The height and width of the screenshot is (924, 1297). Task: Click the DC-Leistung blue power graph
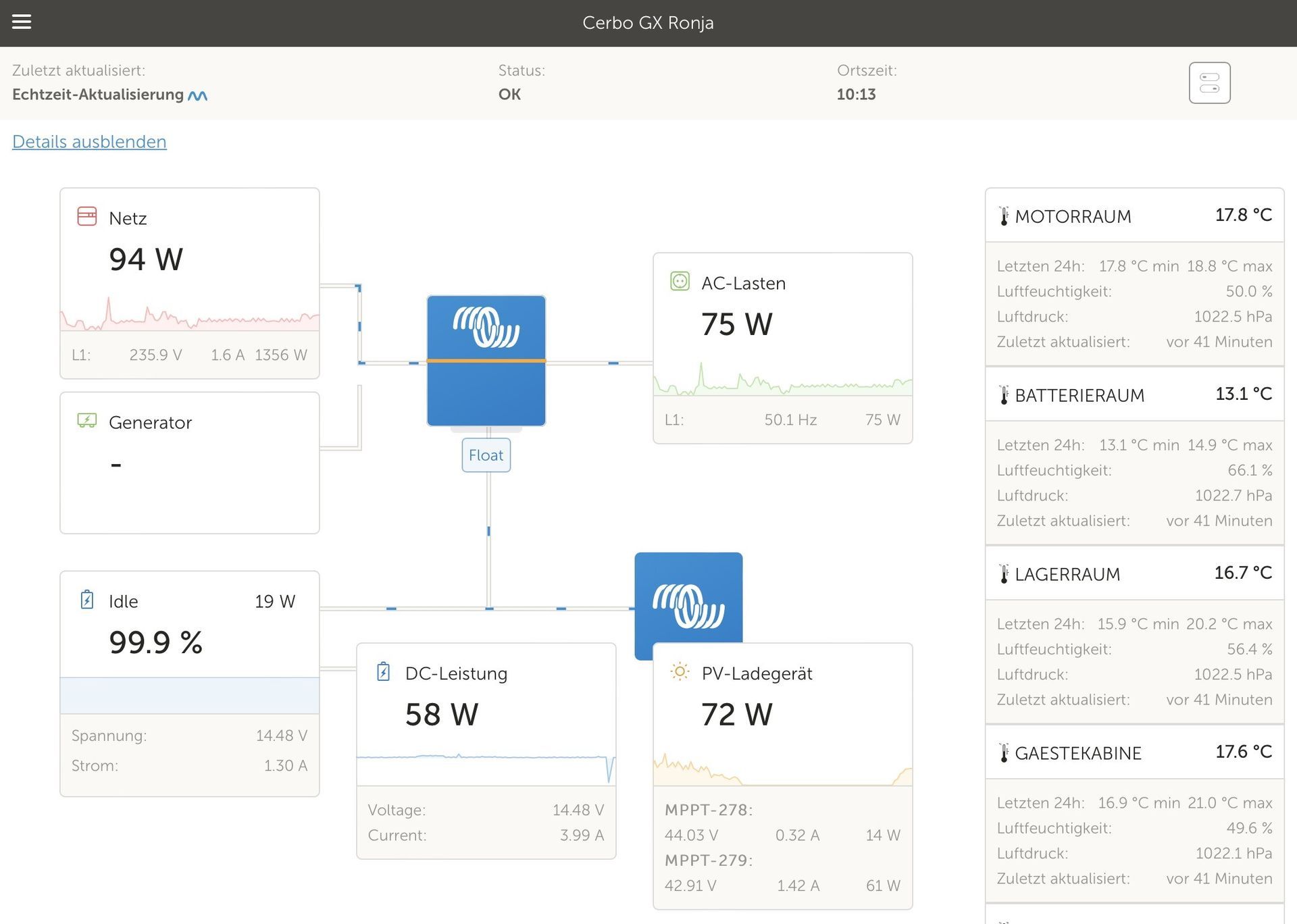point(486,768)
